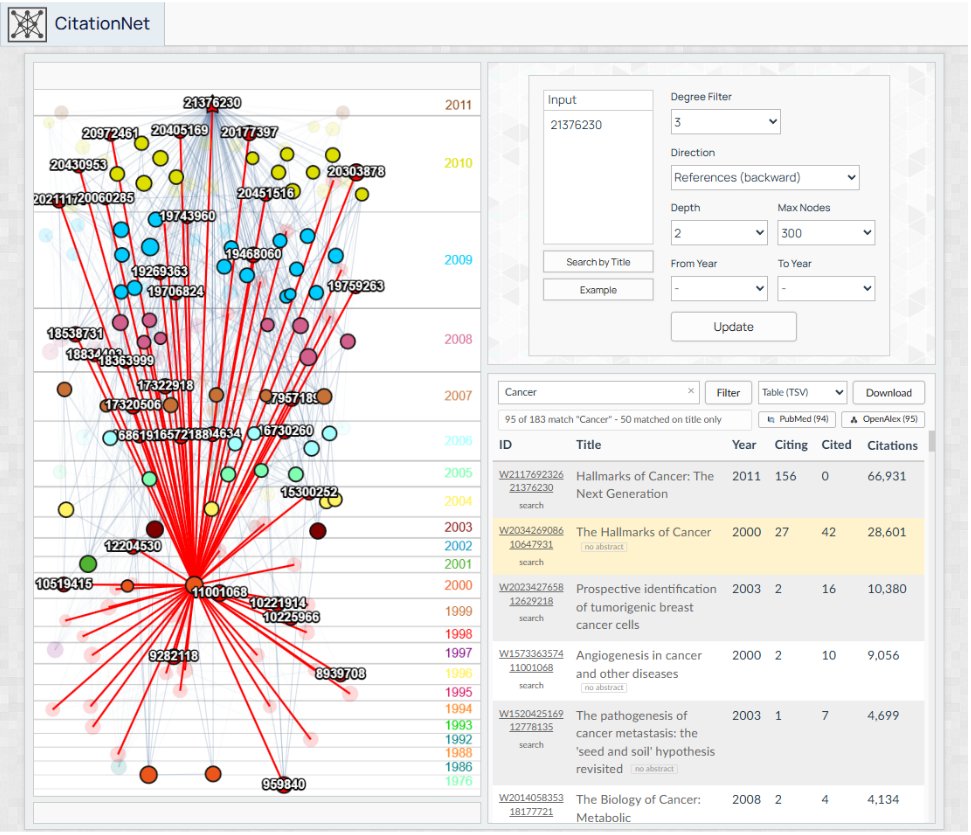Screen dimensions: 971x835
Task: Sort table by Title column header
Action: [588, 445]
